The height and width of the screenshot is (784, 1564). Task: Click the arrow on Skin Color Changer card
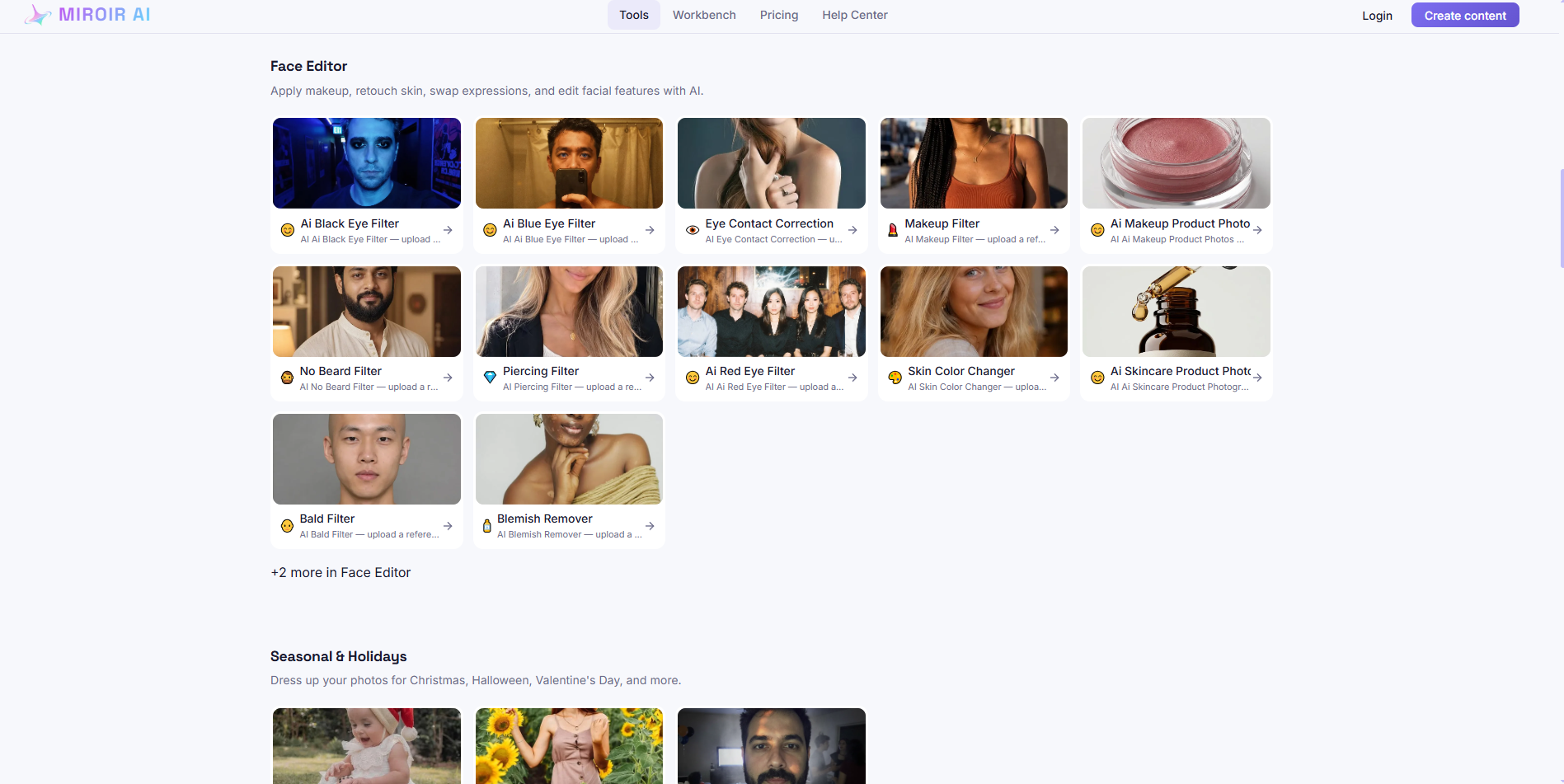tap(1054, 378)
